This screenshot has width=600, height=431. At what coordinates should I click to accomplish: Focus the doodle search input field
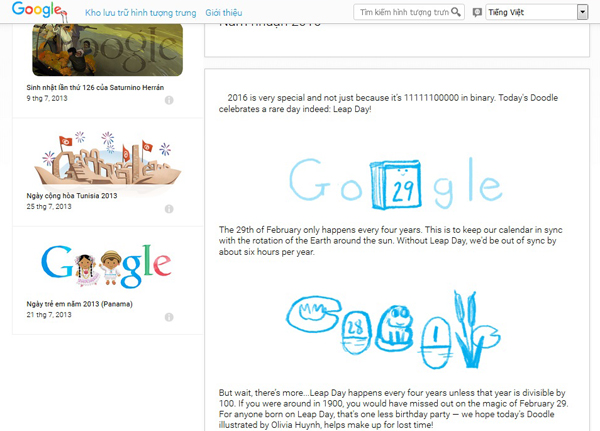(404, 12)
